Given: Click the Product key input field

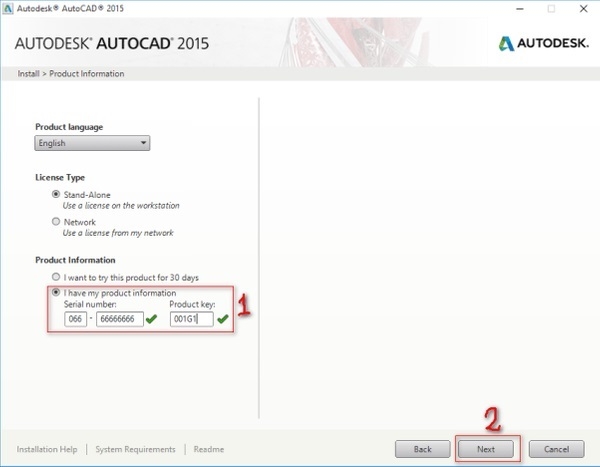Looking at the screenshot, I should [x=191, y=319].
